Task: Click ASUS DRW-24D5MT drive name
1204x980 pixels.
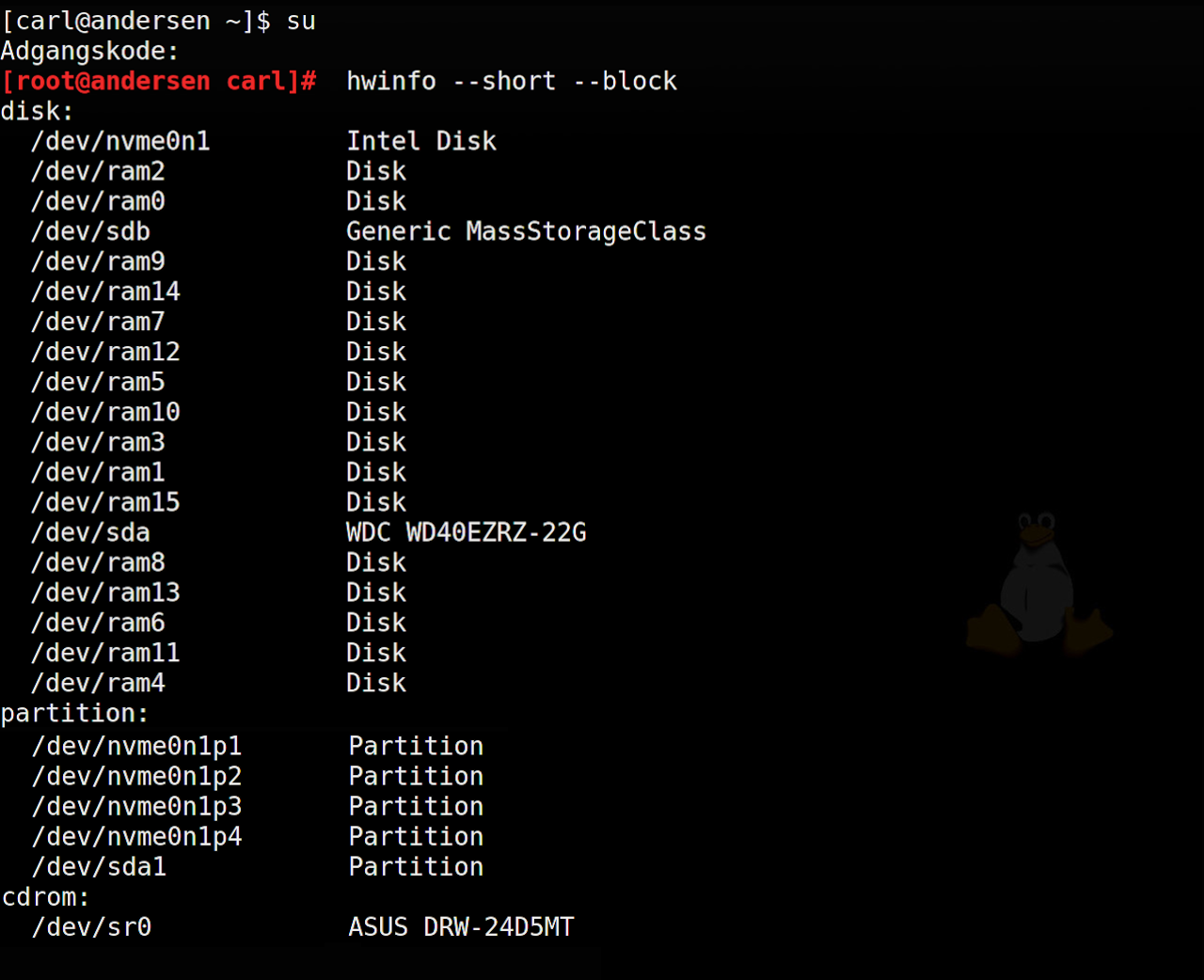Action: (x=461, y=928)
